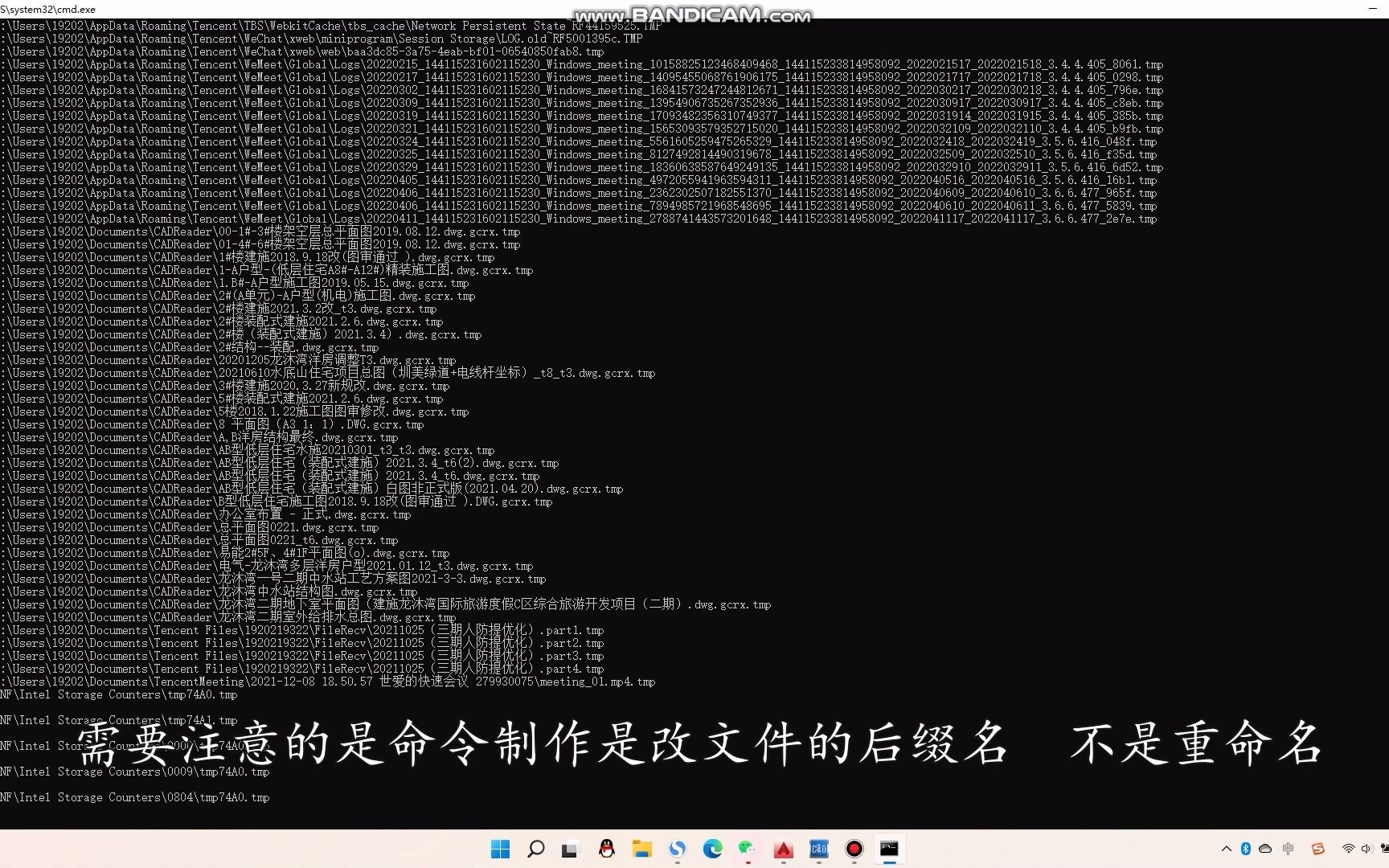Image resolution: width=1389 pixels, height=868 pixels.
Task: Click CADReader line '2#结构--装配.dwg.gcrx.tmp'
Action: click(190, 347)
